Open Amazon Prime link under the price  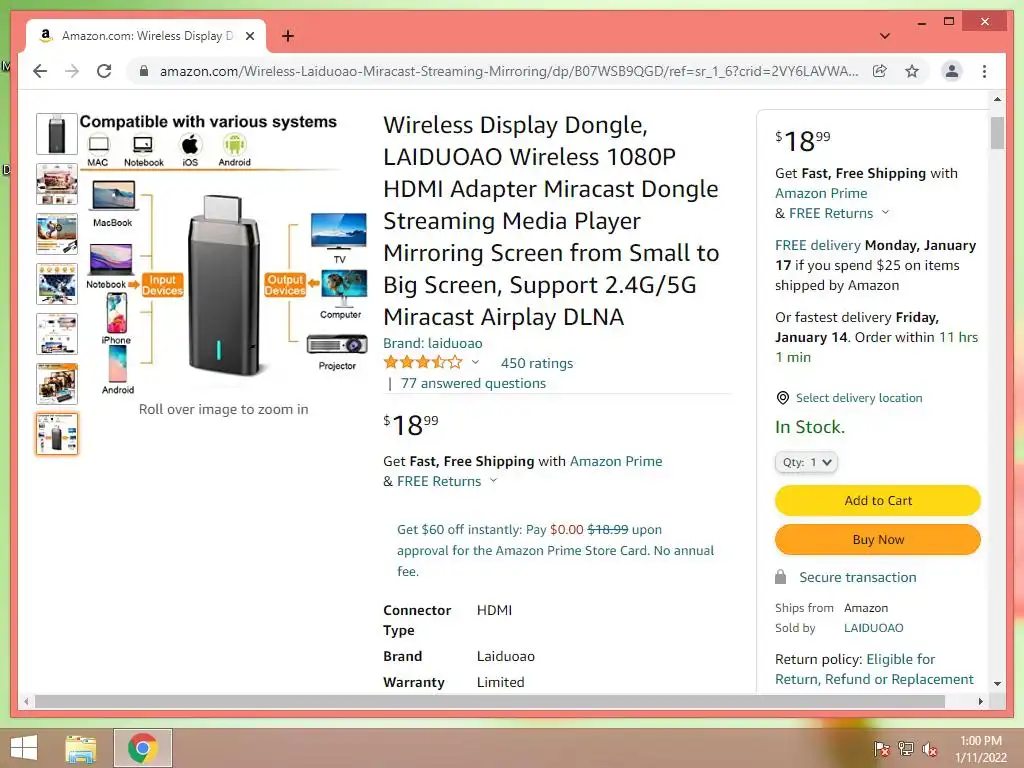[616, 461]
